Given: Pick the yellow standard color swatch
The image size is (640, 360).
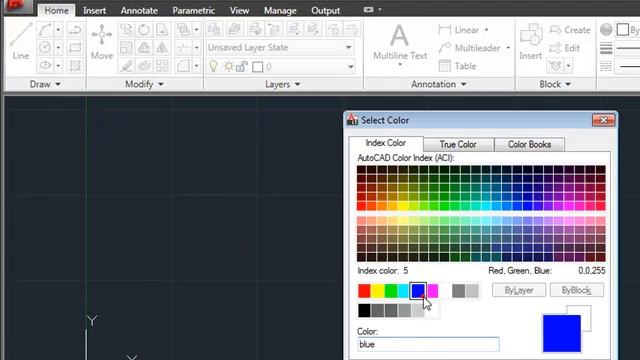Looking at the screenshot, I should [x=378, y=291].
